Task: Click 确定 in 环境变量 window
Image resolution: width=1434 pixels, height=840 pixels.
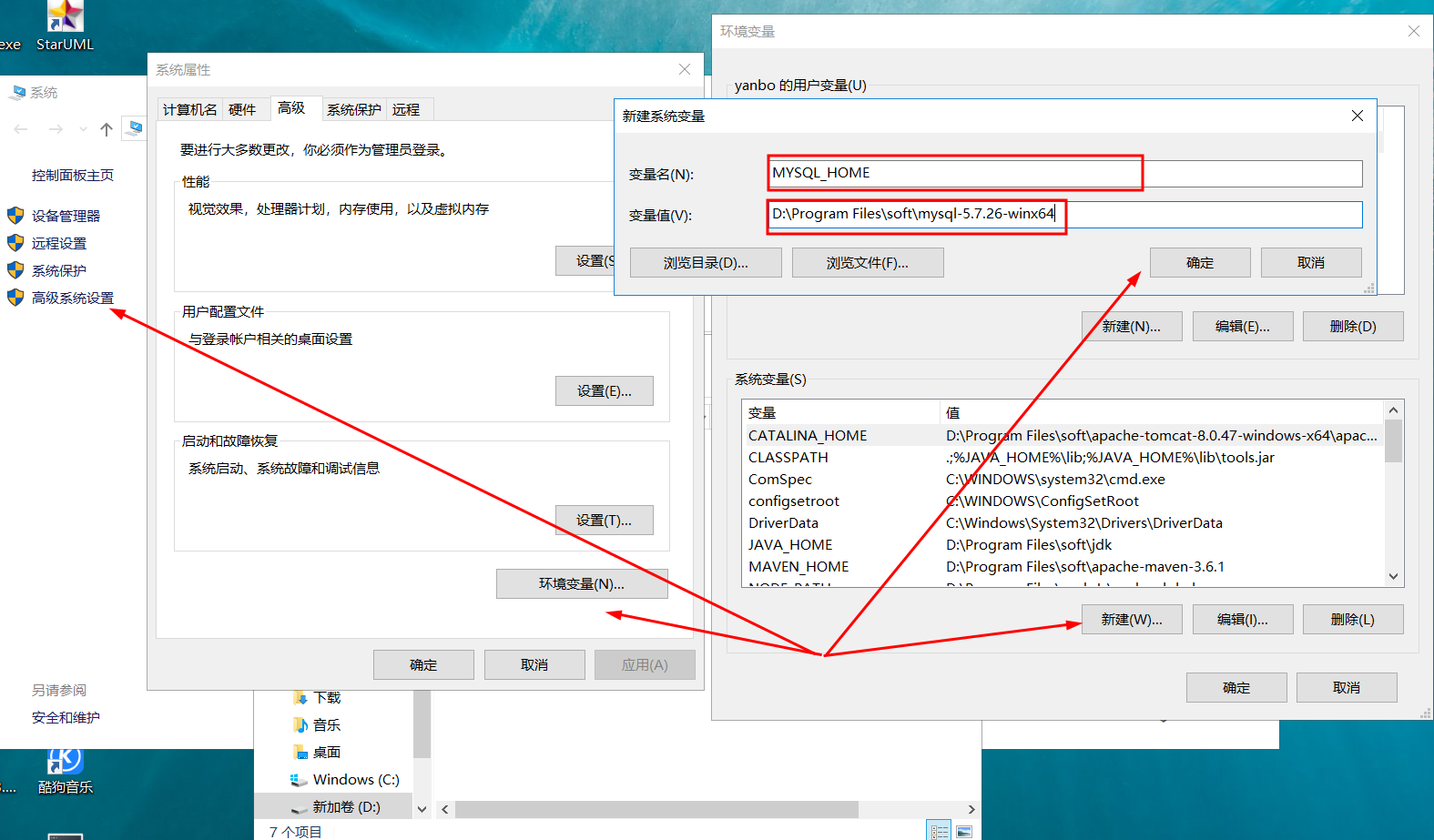Action: 1236,687
